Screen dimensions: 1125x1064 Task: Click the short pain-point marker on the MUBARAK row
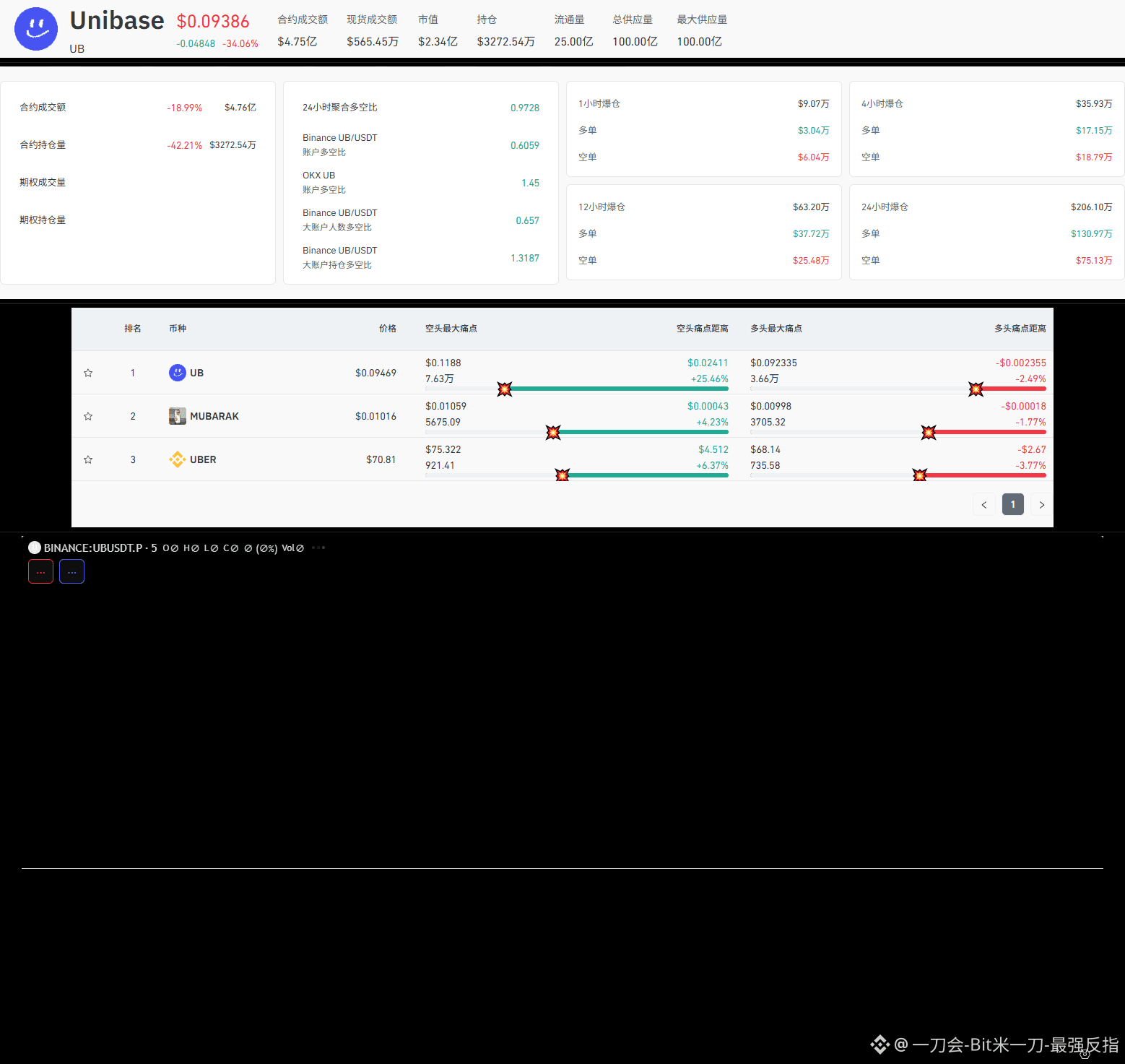[553, 433]
